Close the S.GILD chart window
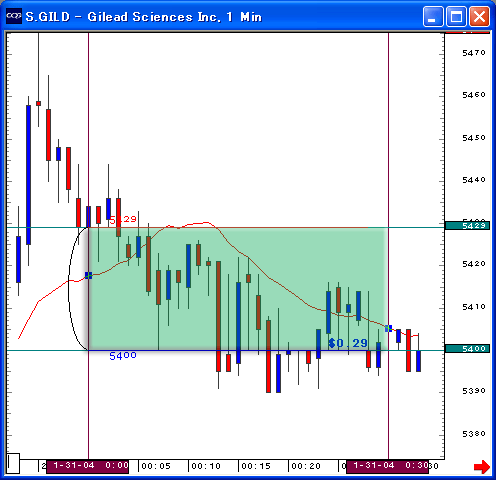The height and width of the screenshot is (480, 496). tap(479, 16)
